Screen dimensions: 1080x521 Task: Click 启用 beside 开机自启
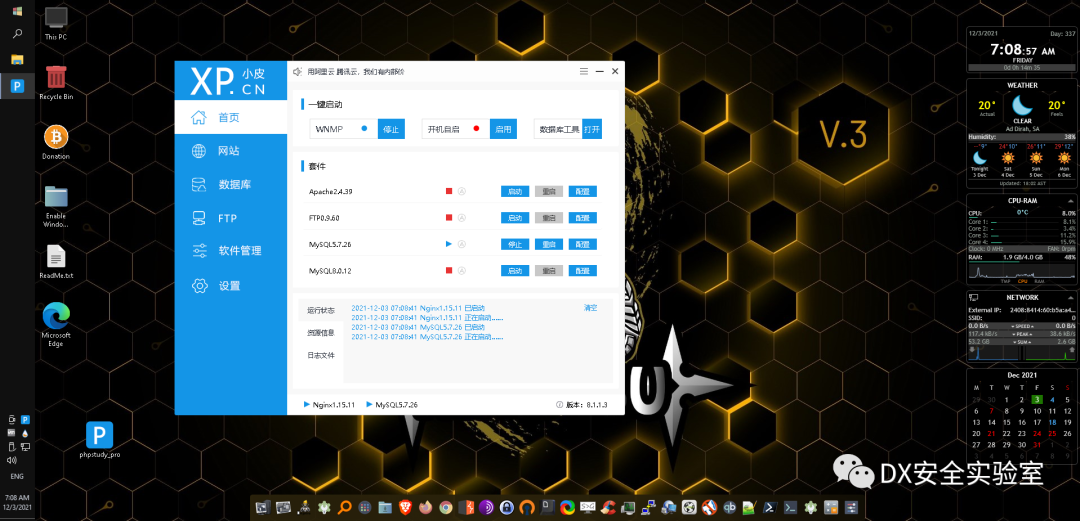click(503, 129)
